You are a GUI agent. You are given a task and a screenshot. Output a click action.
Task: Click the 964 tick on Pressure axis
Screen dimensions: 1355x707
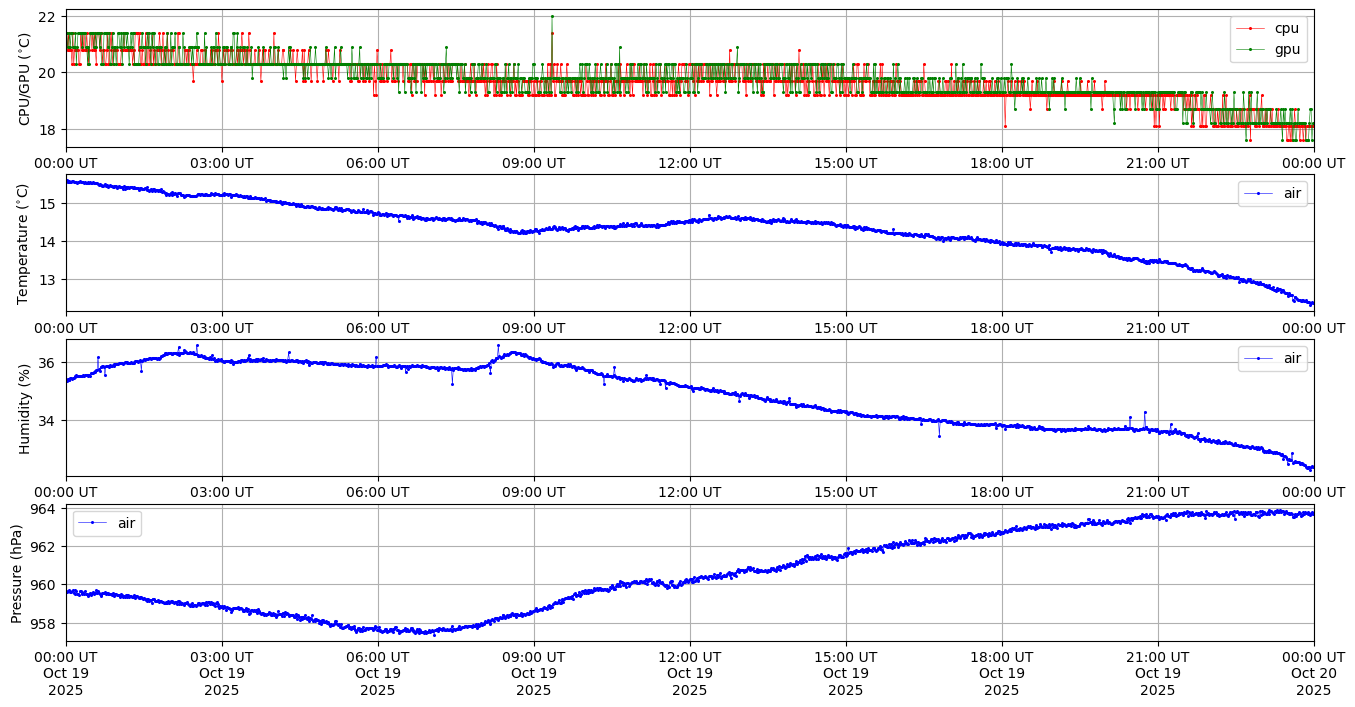click(x=44, y=509)
